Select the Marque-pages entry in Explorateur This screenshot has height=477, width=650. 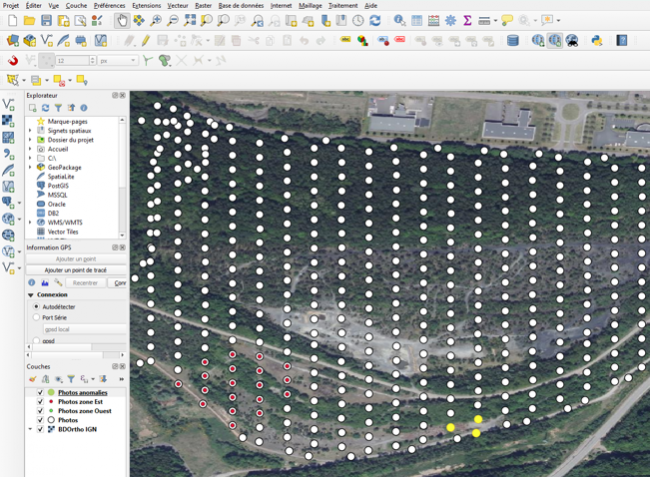point(67,121)
